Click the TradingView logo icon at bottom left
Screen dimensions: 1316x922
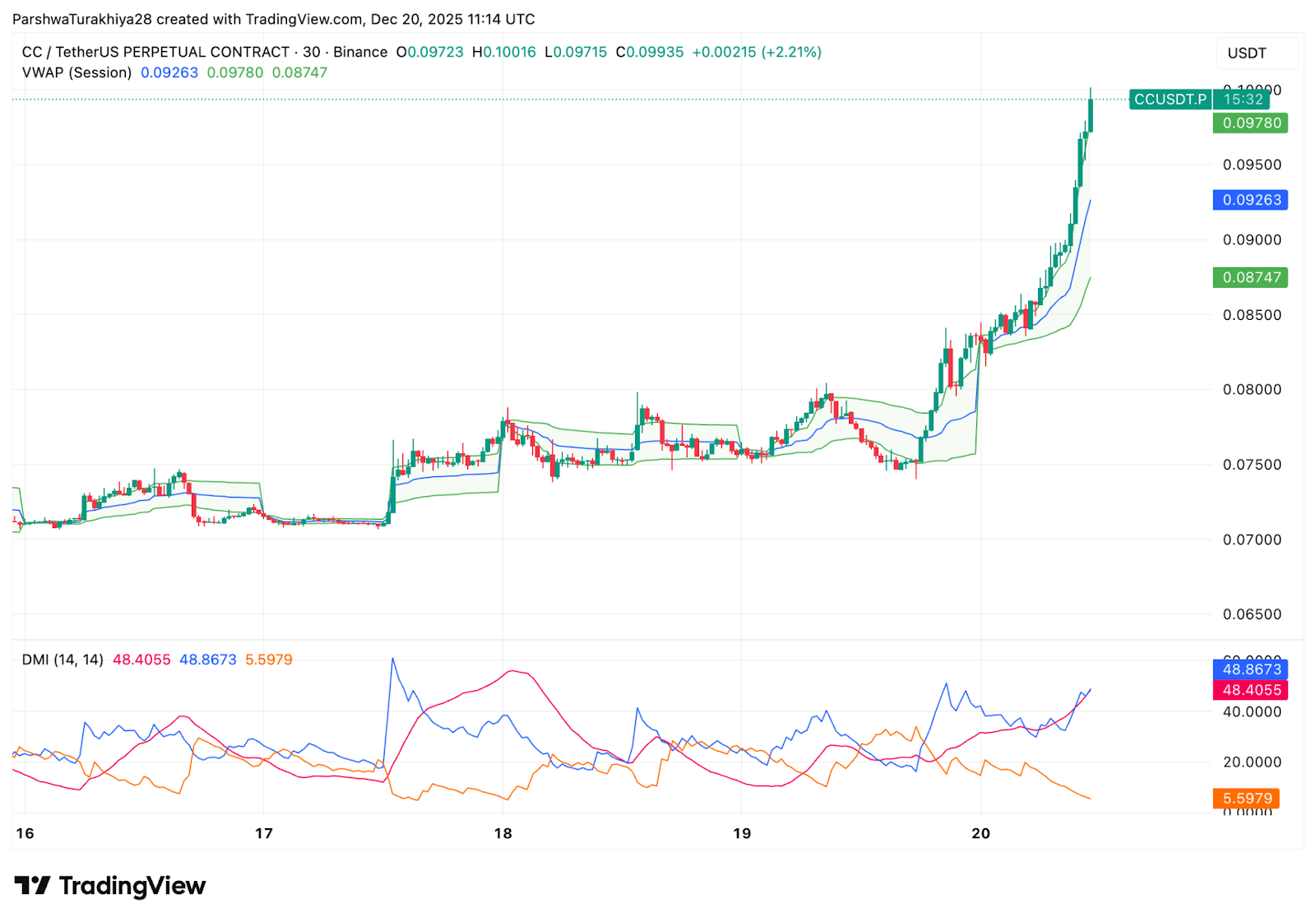pos(33,886)
